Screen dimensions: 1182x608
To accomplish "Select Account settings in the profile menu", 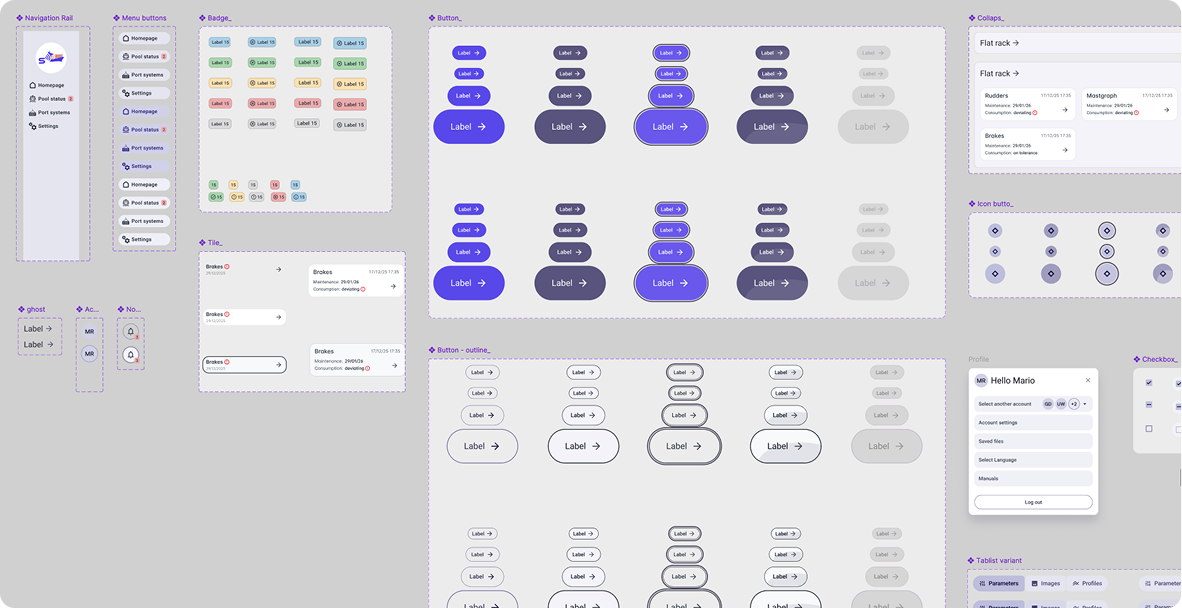I will point(1033,423).
